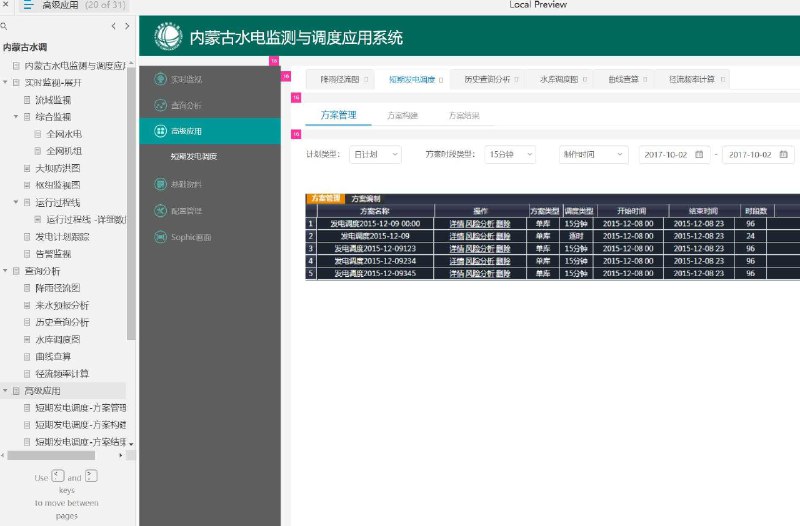This screenshot has height=526, width=800.
Task: Close the 短期发电调度 tab via its small icon
Action: (x=441, y=80)
